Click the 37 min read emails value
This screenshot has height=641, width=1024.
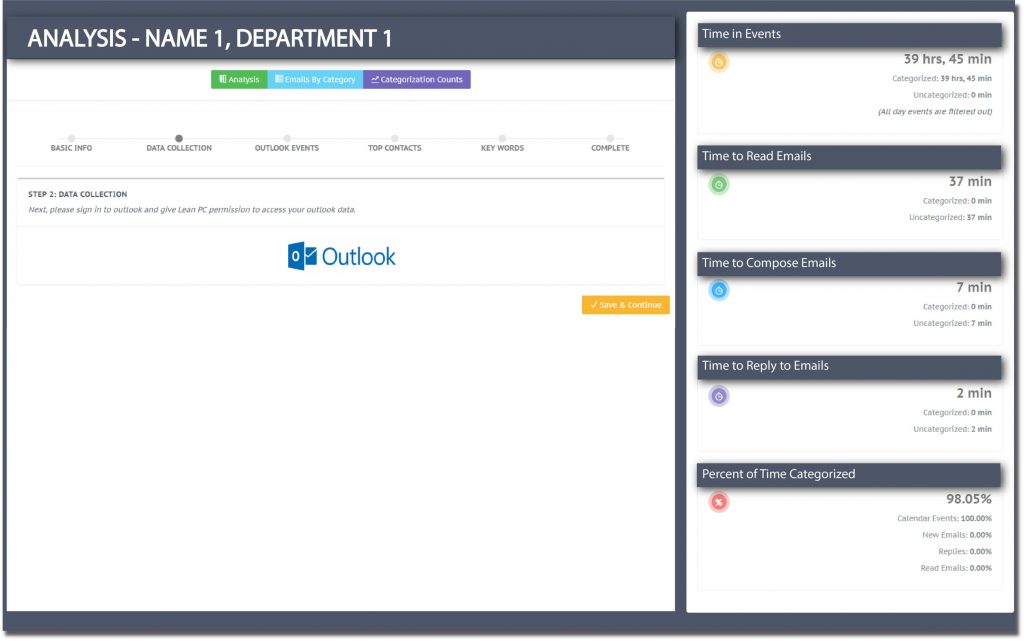point(970,181)
